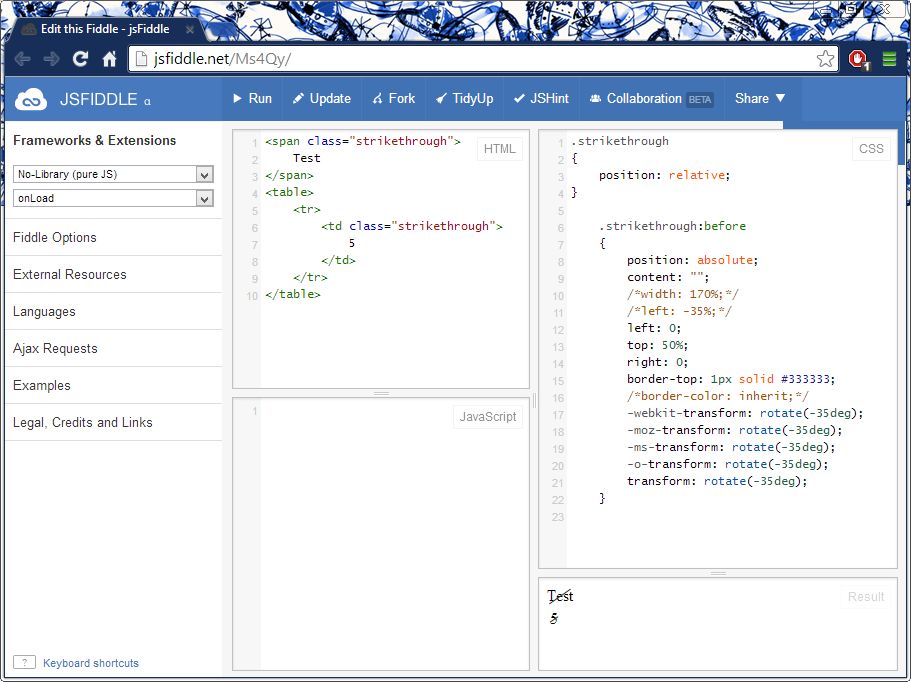Open the red ad-blocker extension icon
911x682 pixels.
(x=858, y=59)
